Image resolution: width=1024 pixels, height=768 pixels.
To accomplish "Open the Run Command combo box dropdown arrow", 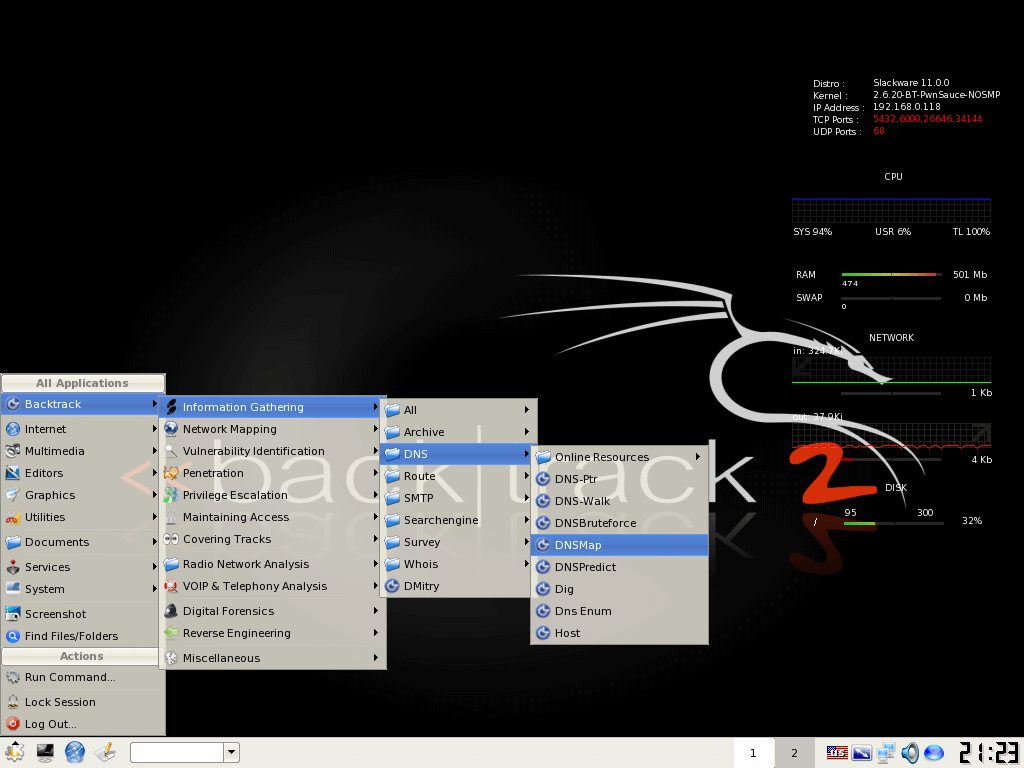I will tap(231, 752).
